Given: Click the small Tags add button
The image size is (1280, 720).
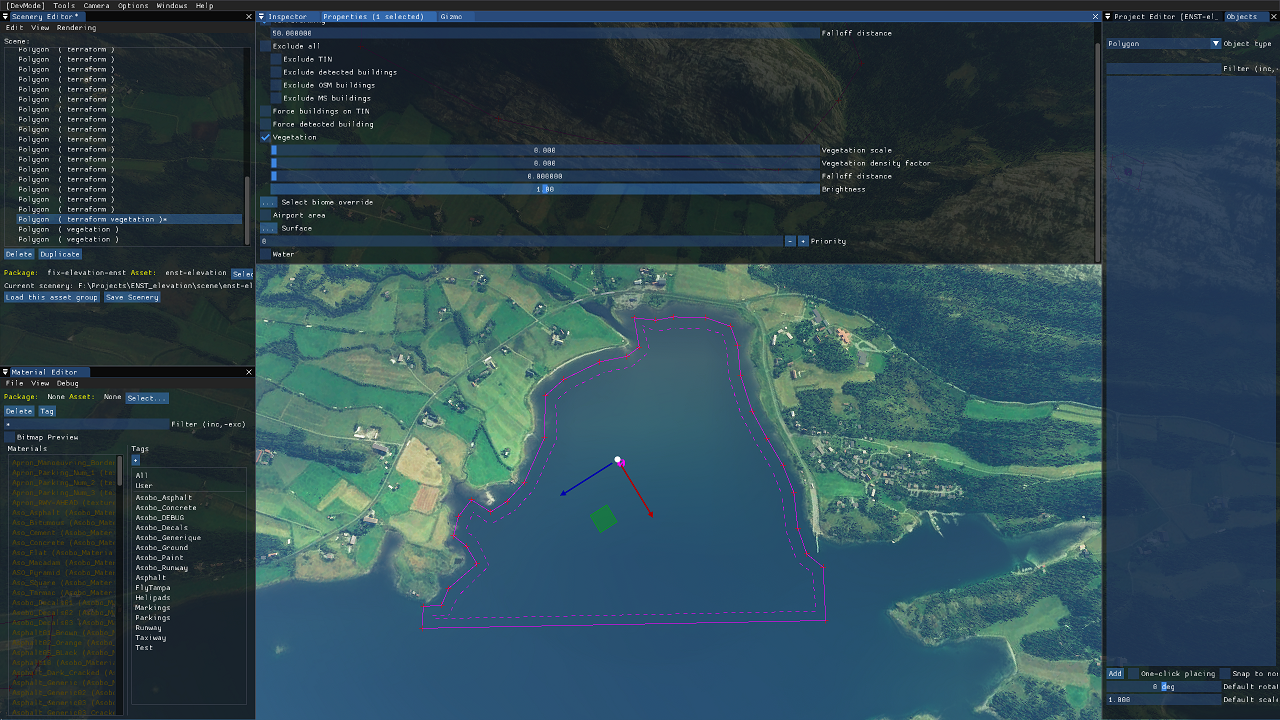Looking at the screenshot, I should coord(136,460).
